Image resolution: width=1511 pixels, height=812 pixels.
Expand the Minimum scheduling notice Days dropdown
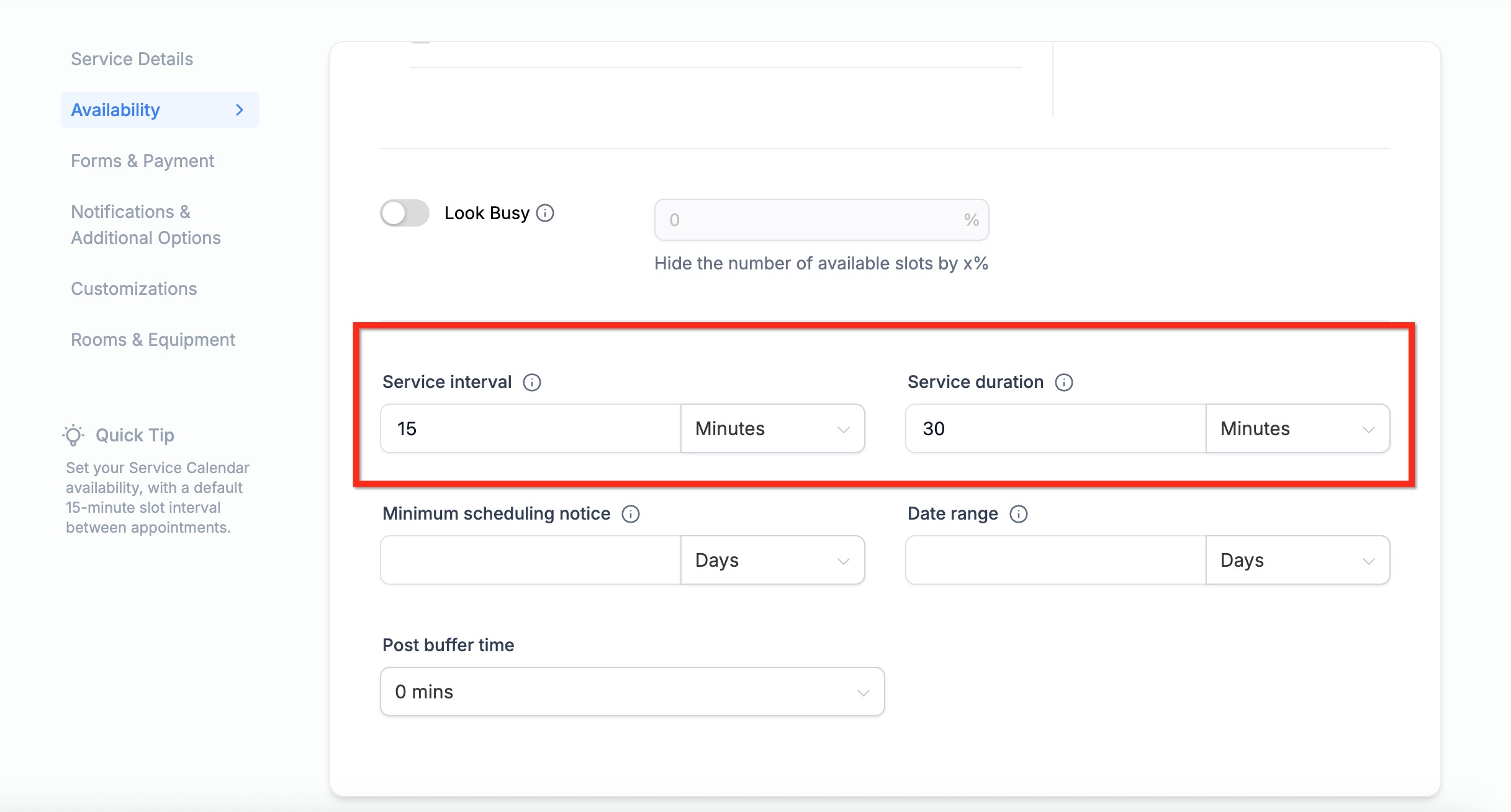tap(772, 561)
